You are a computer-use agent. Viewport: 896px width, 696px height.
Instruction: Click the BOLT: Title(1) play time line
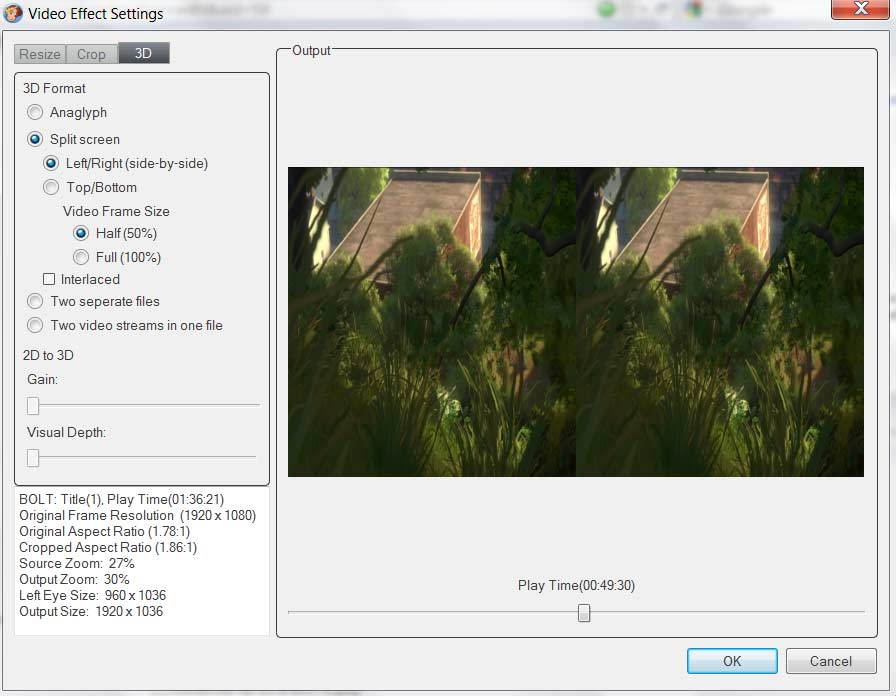click(x=122, y=499)
